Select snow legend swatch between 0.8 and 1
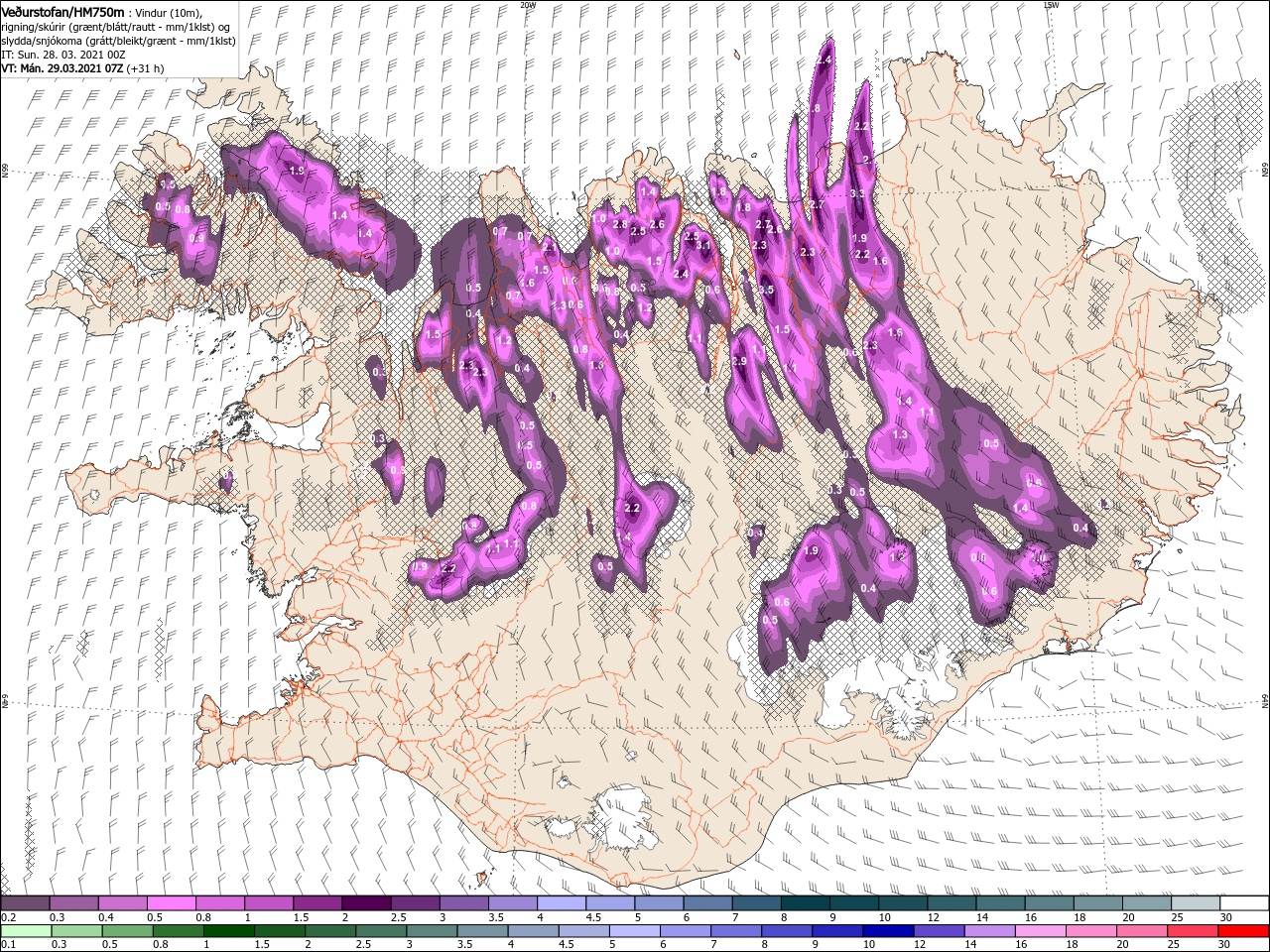The width and height of the screenshot is (1270, 952). click(219, 903)
